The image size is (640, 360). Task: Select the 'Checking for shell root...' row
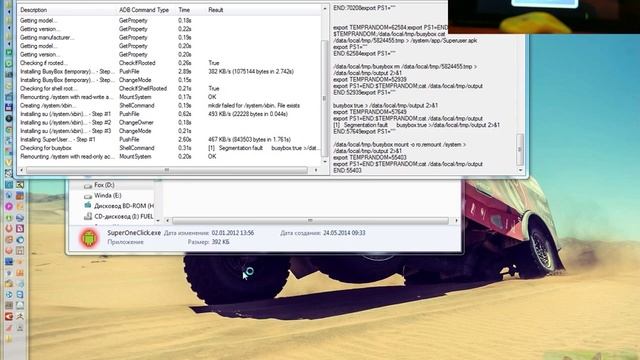click(x=169, y=89)
